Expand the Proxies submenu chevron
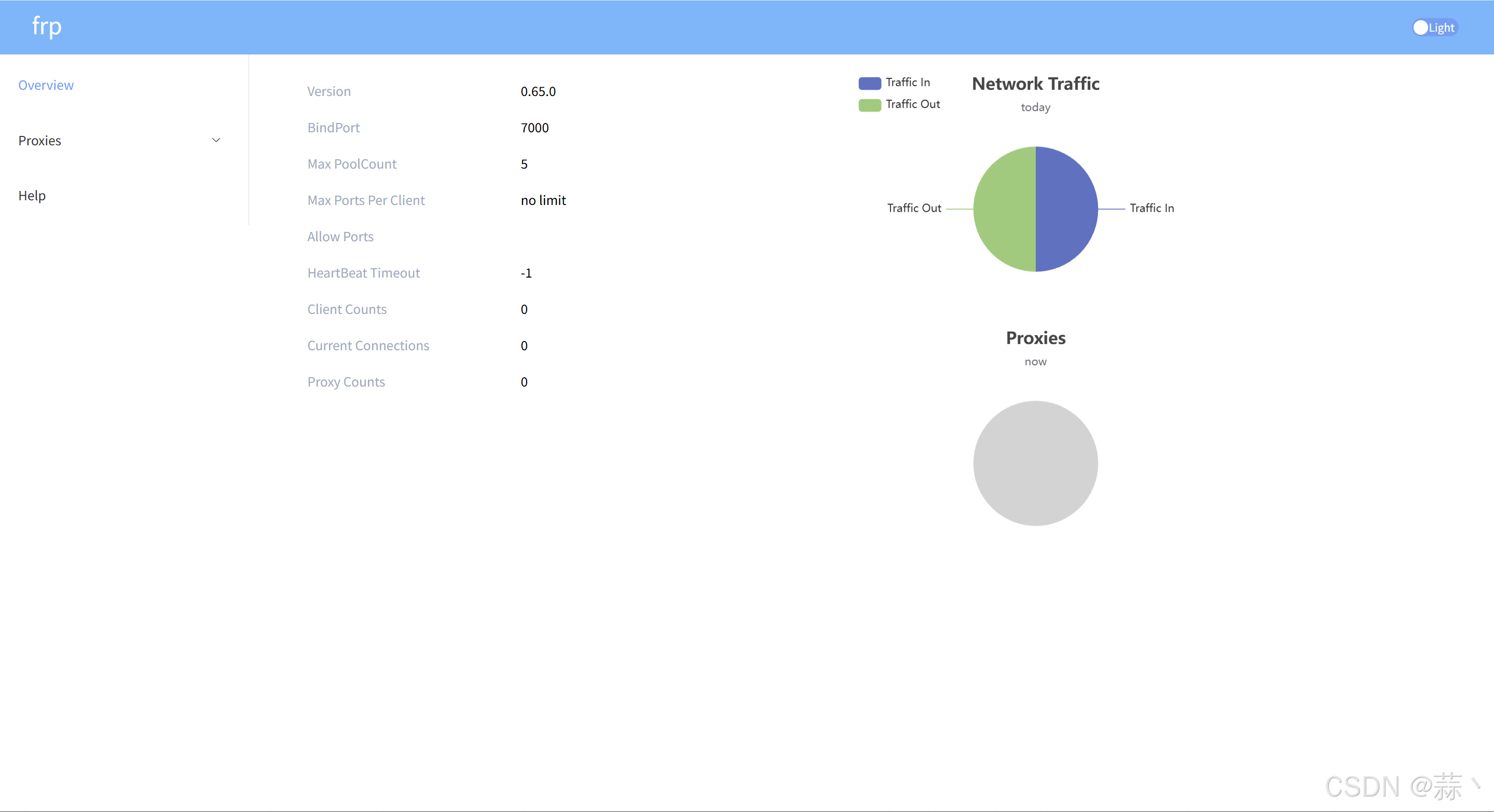This screenshot has height=812, width=1494. coord(216,141)
